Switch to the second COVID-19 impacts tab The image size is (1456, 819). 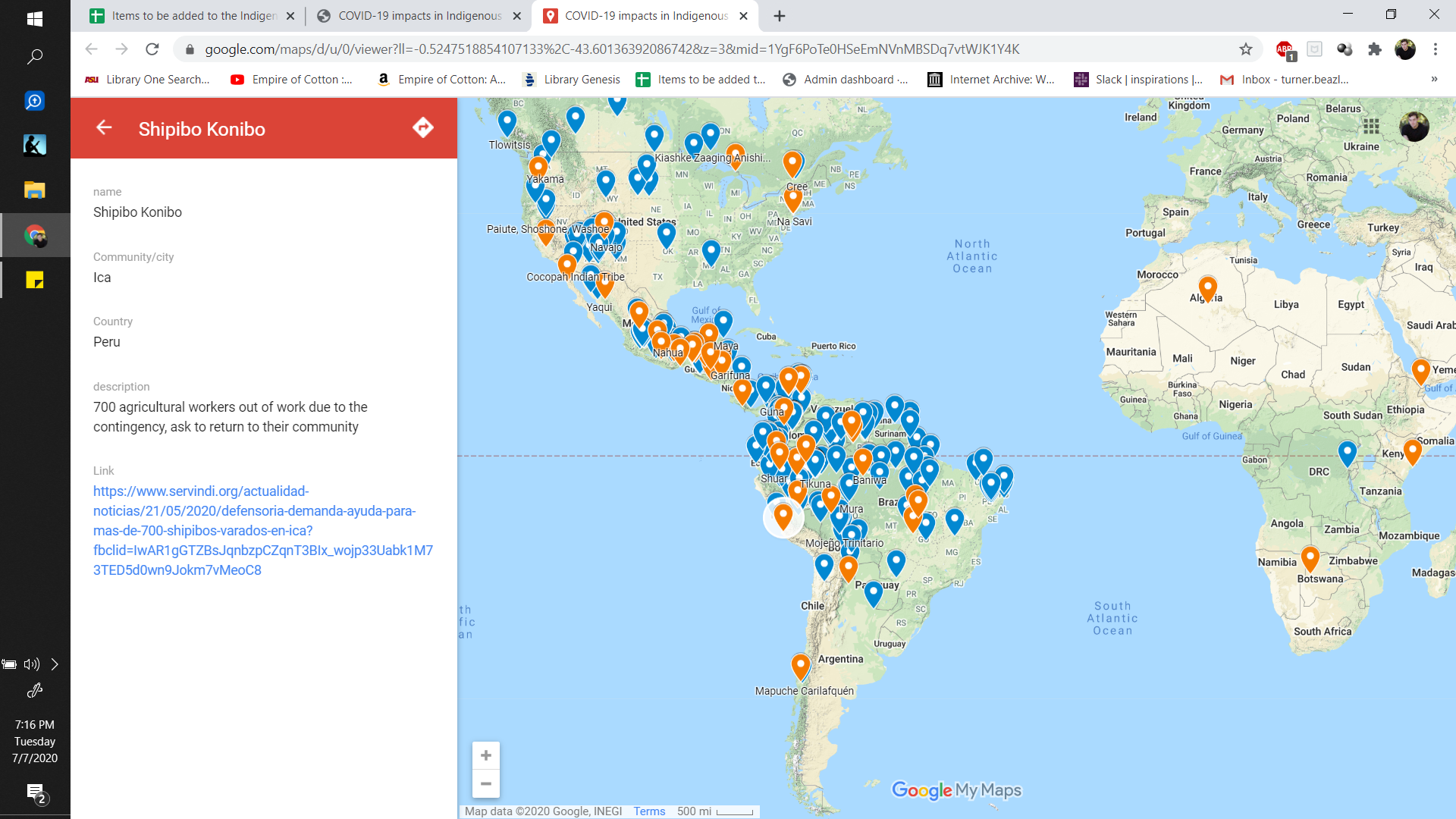pyautogui.click(x=419, y=16)
